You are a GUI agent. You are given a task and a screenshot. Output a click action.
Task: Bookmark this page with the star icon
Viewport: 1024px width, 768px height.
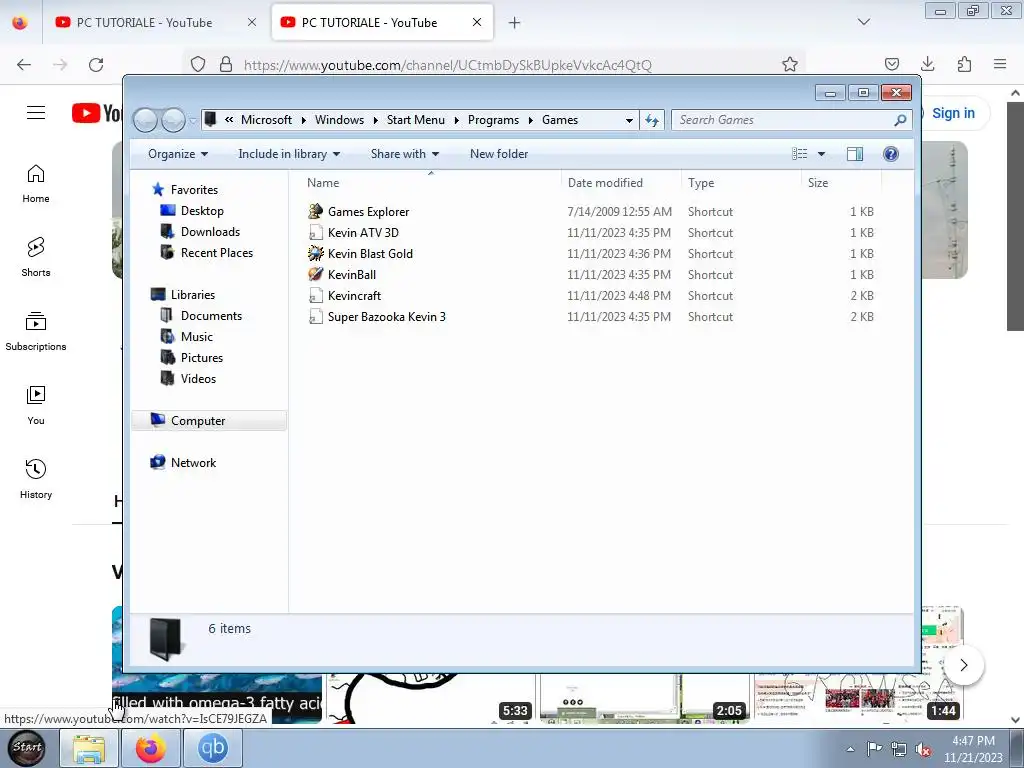click(x=790, y=64)
